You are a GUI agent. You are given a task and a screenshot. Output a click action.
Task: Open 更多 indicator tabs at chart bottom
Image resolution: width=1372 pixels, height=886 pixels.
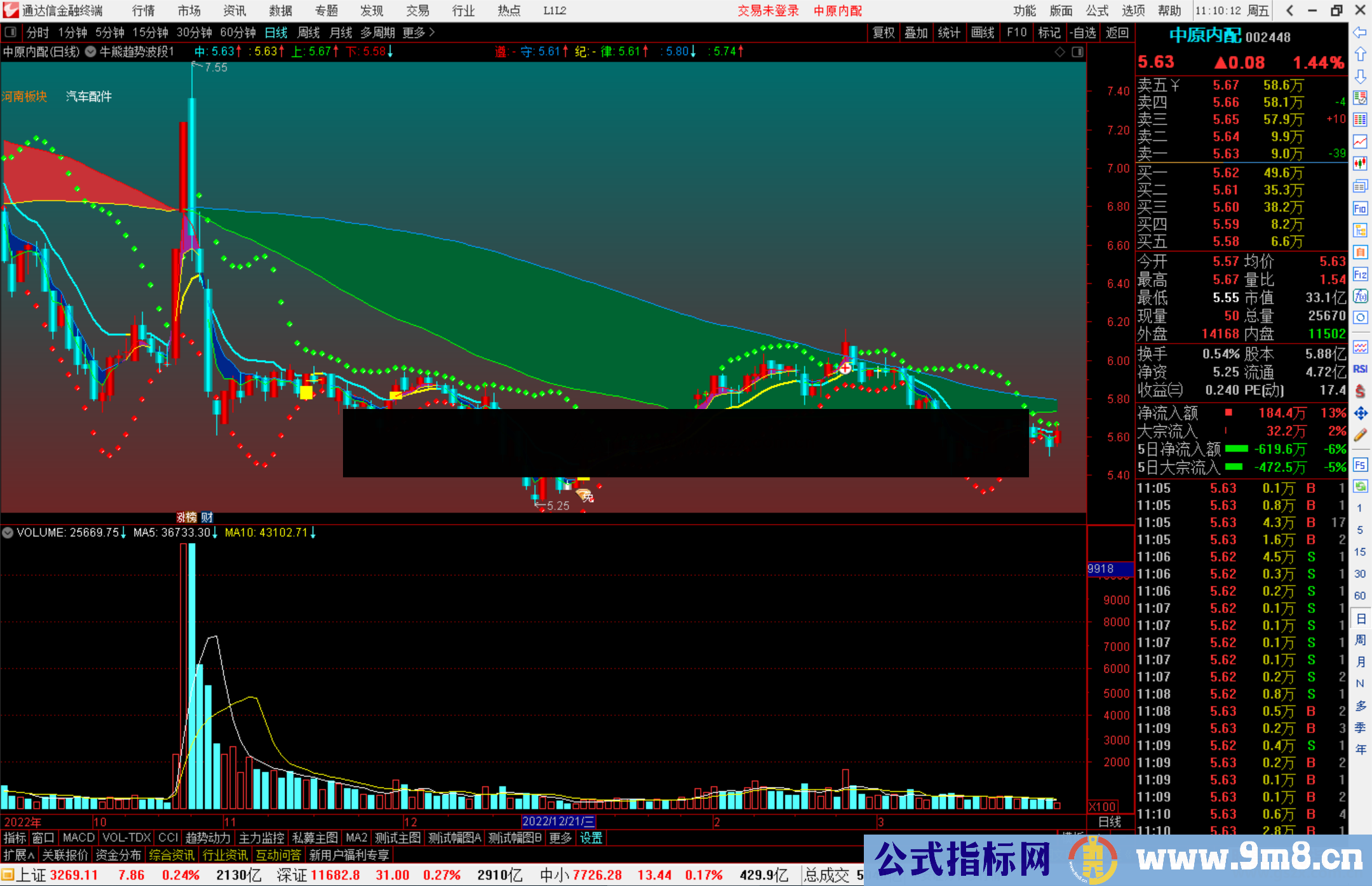pos(560,838)
